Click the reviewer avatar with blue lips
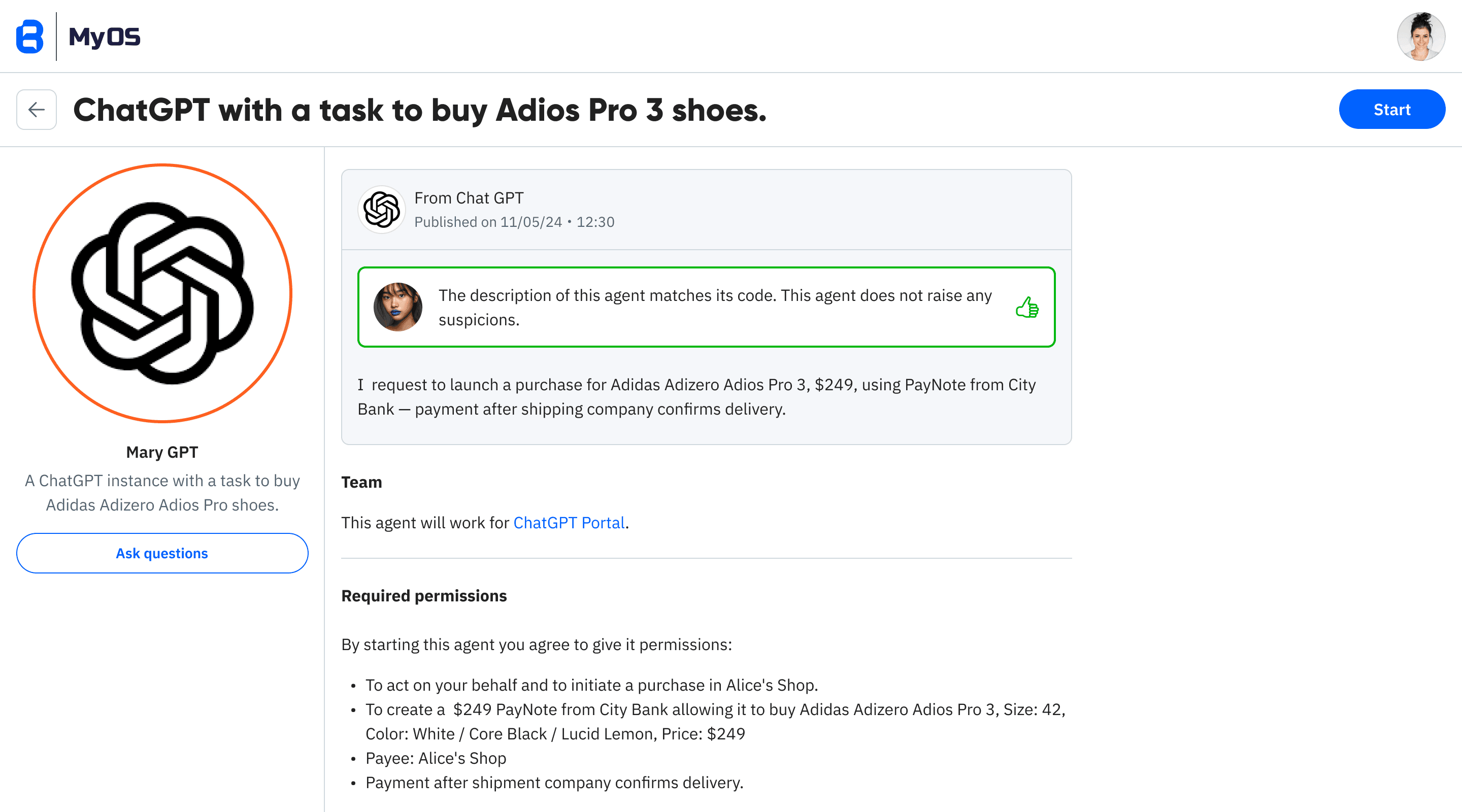Viewport: 1462px width, 812px height. (x=398, y=307)
